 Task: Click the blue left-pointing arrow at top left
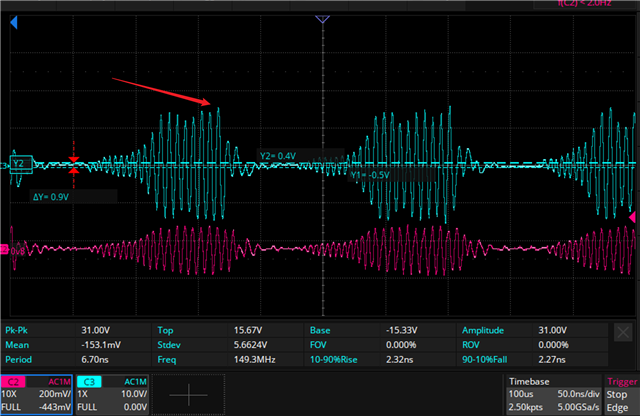click(x=14, y=22)
